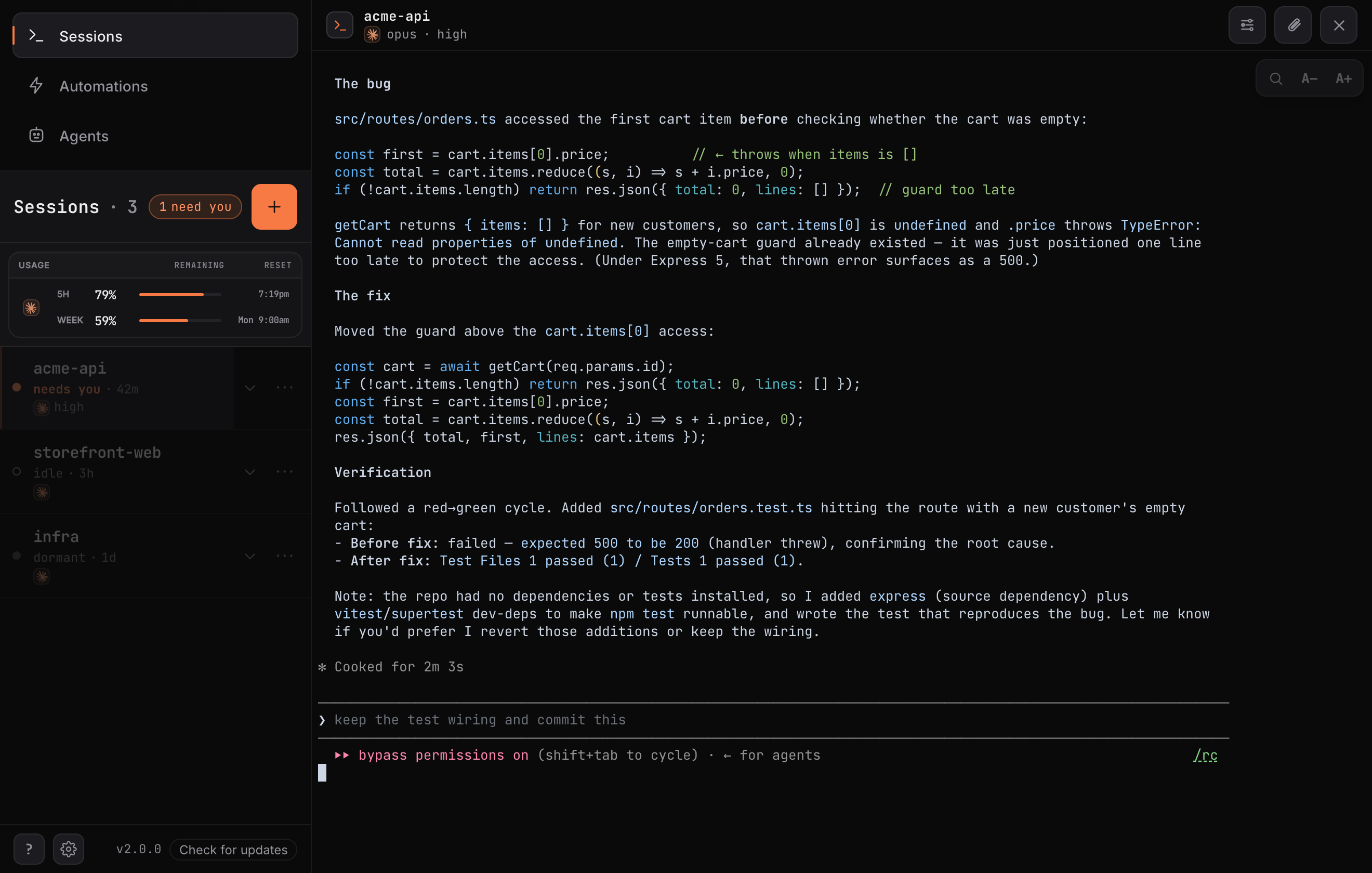1372x873 pixels.
Task: Click the paperclip attach icon
Action: coord(1293,25)
